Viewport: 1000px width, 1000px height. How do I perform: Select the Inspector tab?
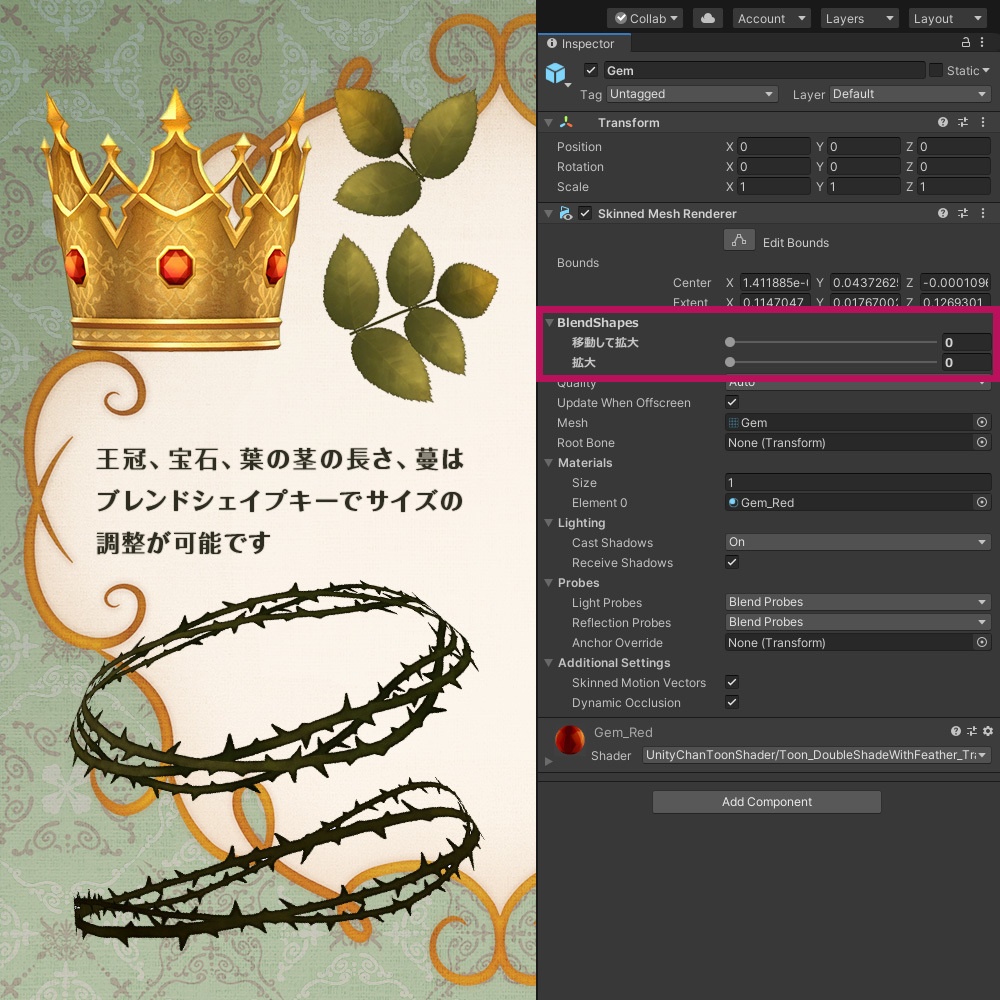tap(584, 43)
